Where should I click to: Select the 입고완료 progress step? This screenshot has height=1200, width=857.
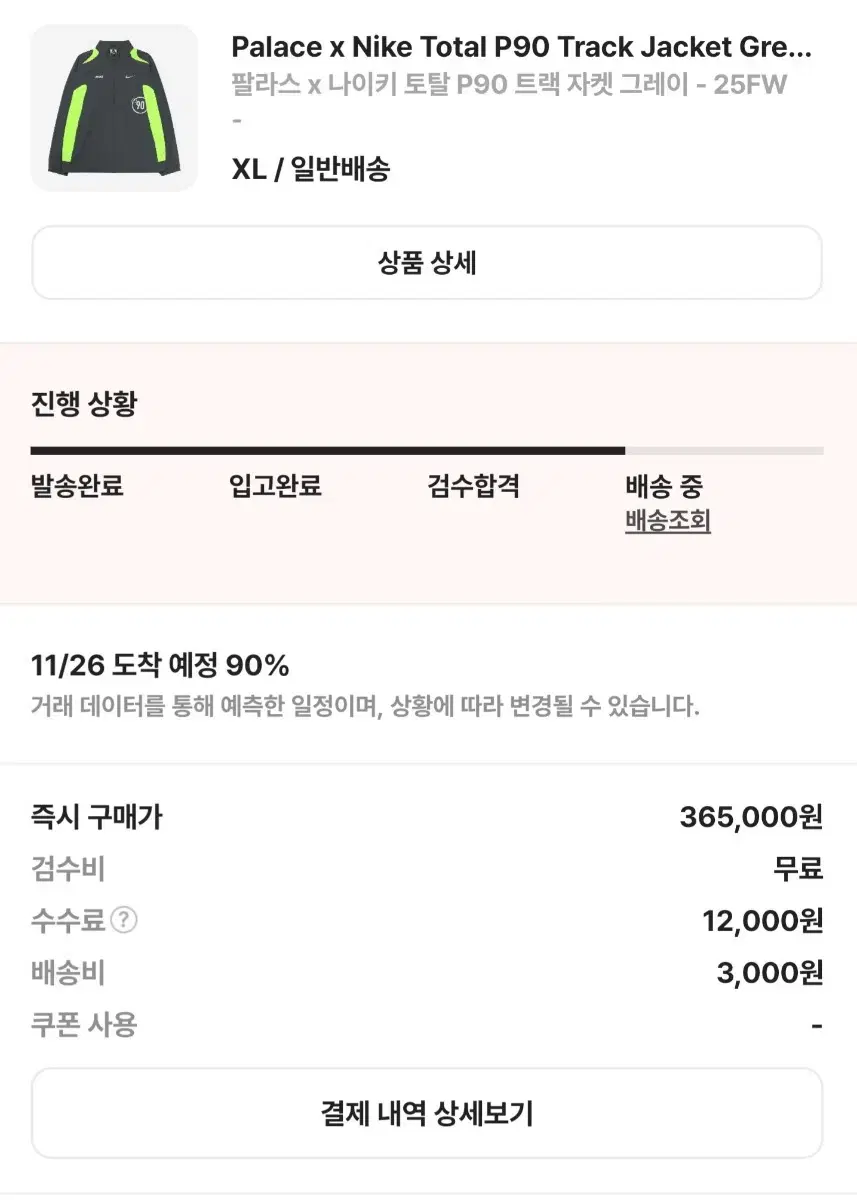click(275, 487)
